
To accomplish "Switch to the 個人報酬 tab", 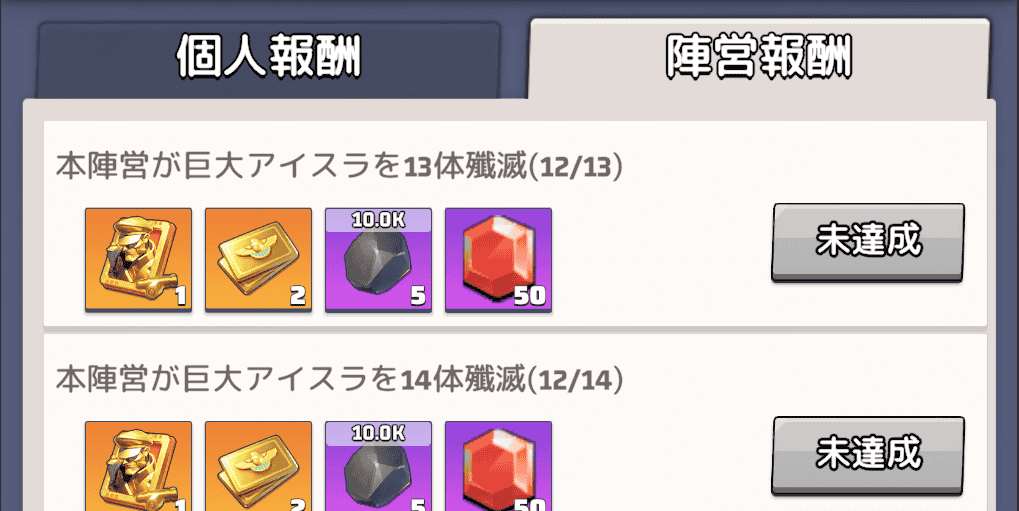I will tap(268, 60).
